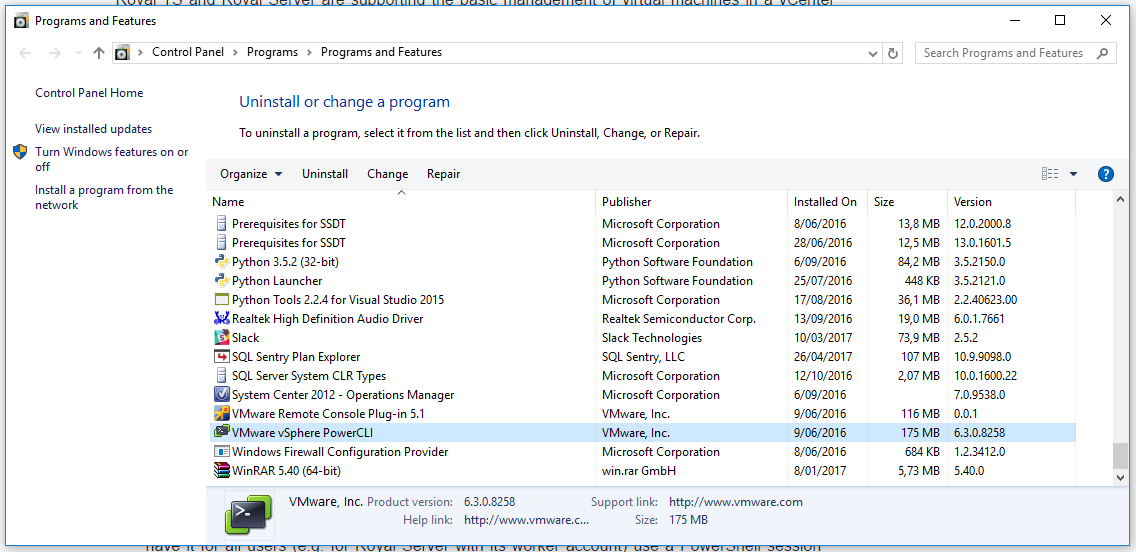Sort by the Version column header

pyautogui.click(x=1011, y=202)
